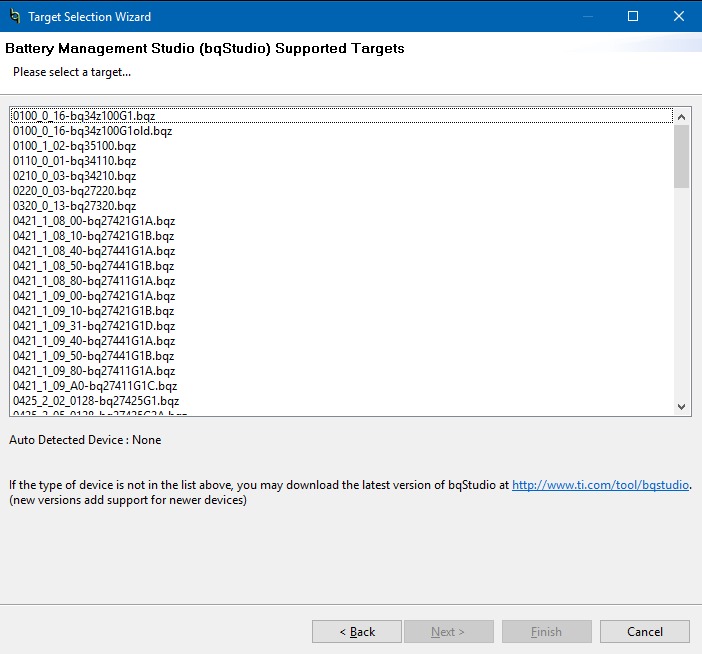Select 0100_0_16-bq34z100G1.bqz target
The height and width of the screenshot is (654, 702).
pyautogui.click(x=342, y=116)
